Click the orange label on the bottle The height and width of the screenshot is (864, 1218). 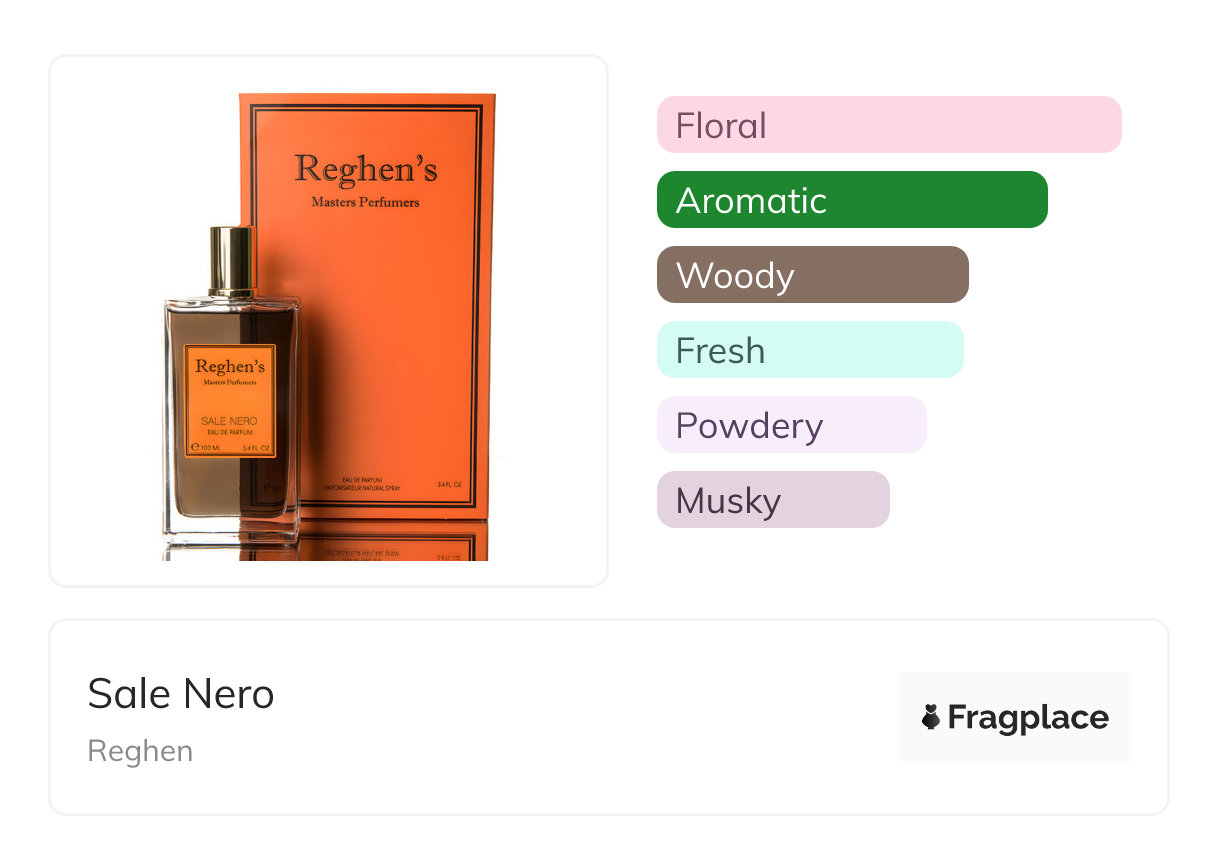point(231,400)
